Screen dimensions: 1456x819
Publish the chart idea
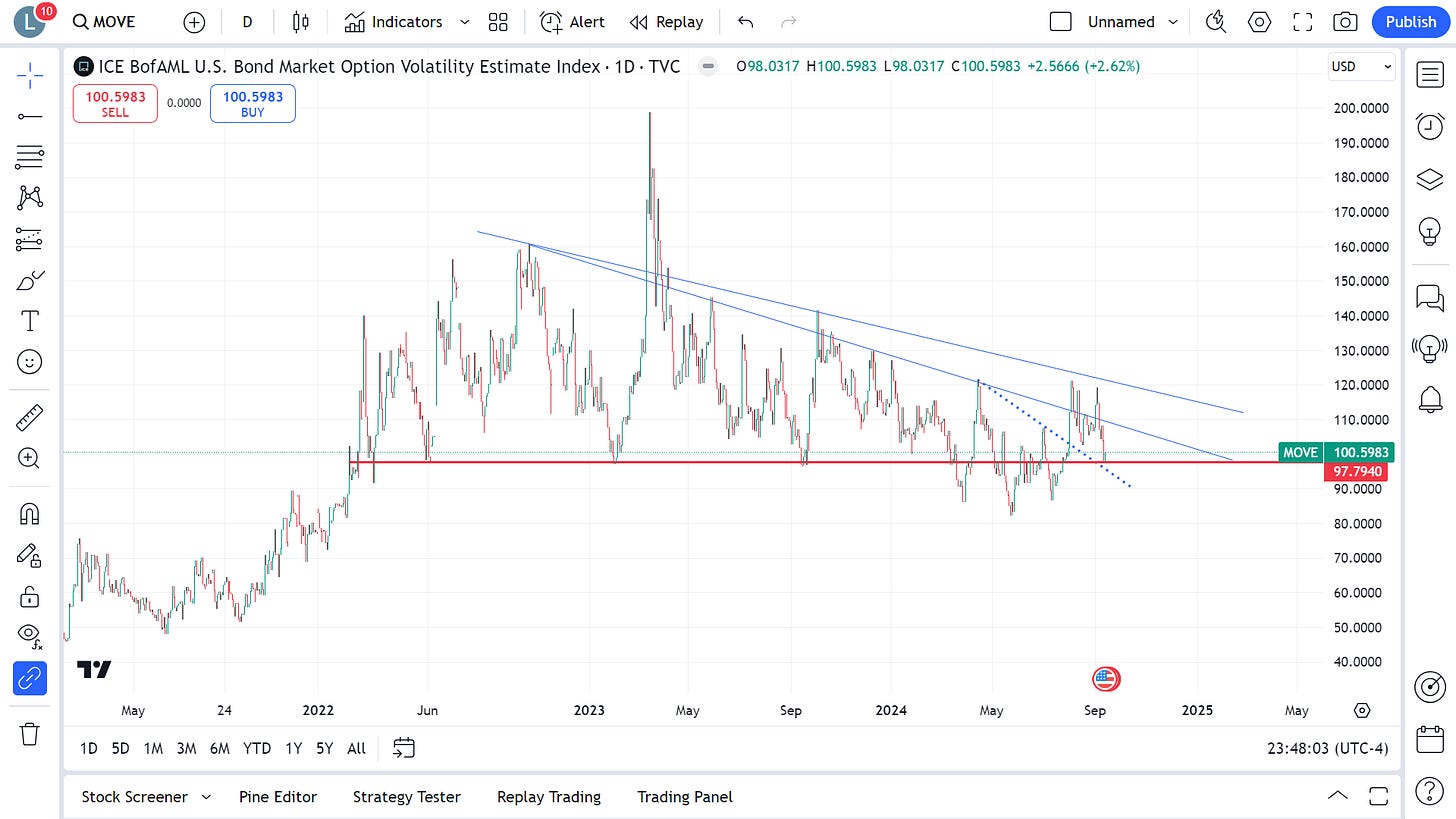pos(1410,22)
